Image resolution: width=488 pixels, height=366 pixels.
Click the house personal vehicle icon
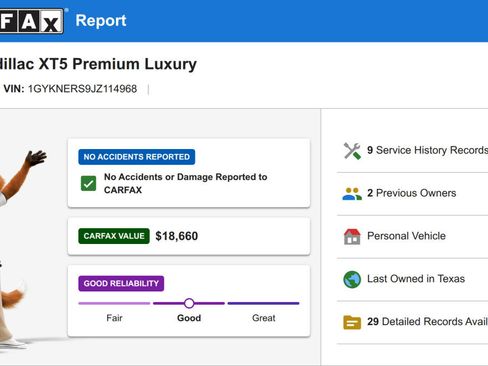tap(352, 236)
